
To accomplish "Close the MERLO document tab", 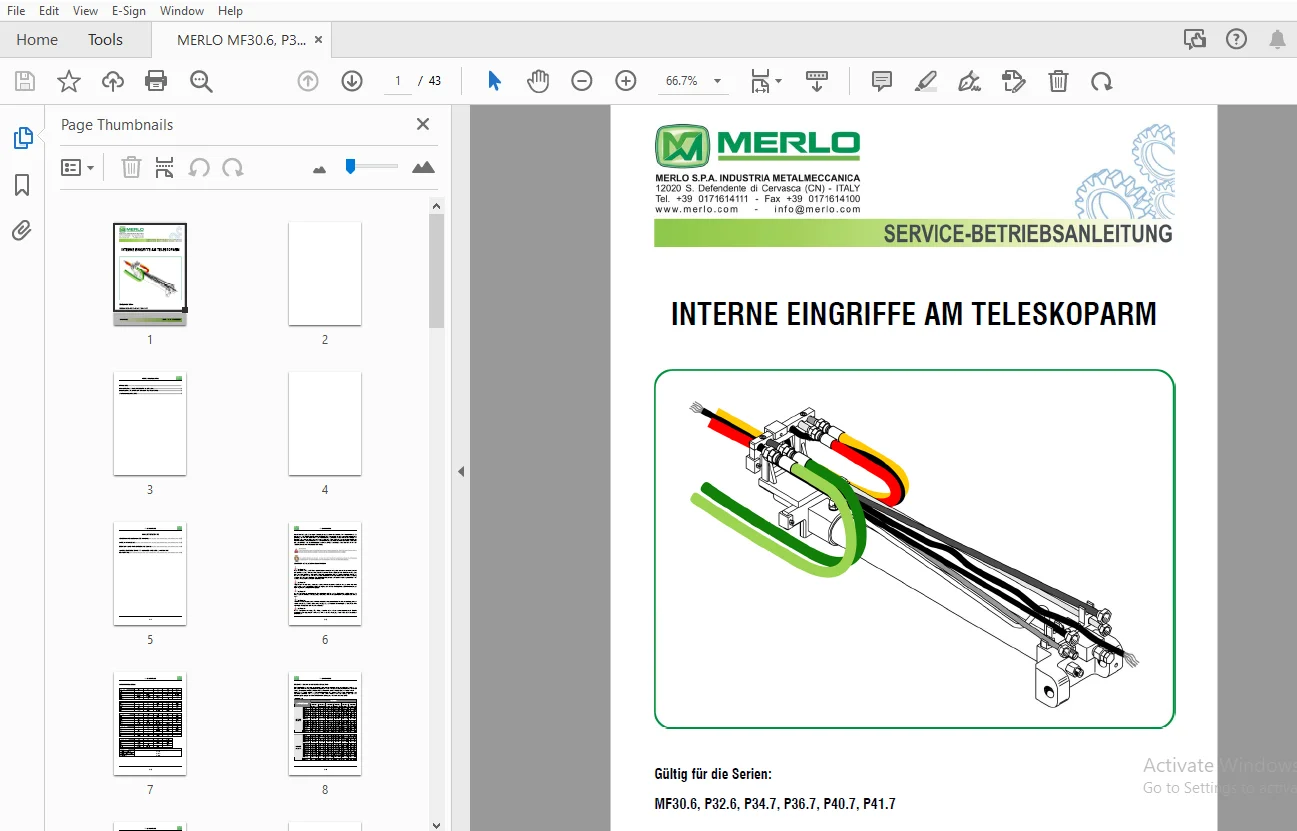I will pos(318,40).
